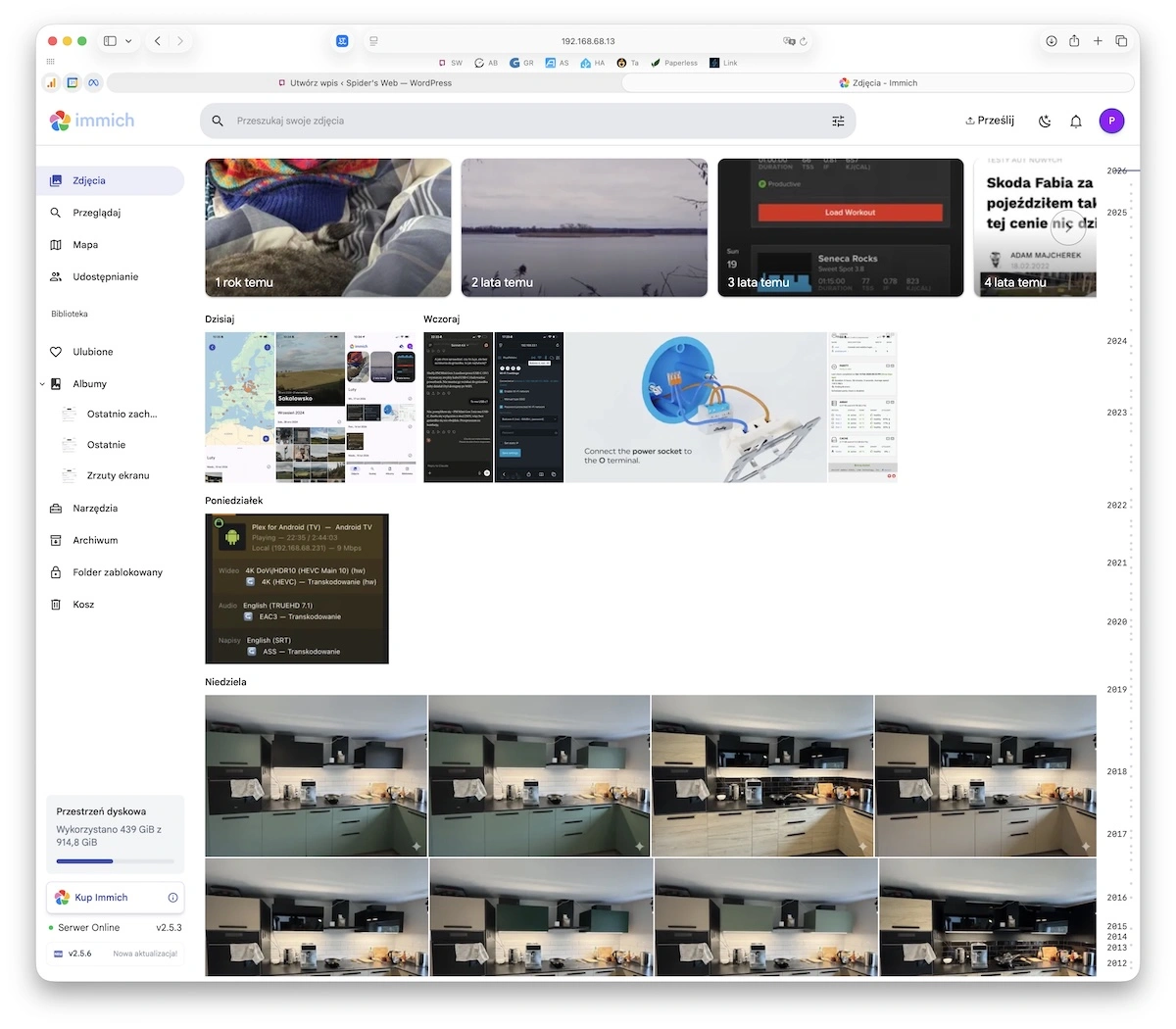Click the search filter options icon
Screen dimensions: 1176x1029
point(838,122)
